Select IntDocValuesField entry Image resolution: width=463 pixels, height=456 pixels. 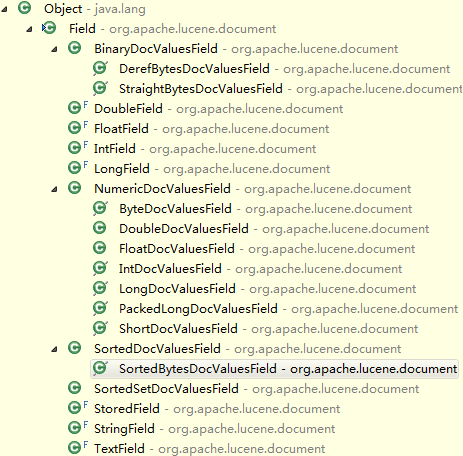pos(261,269)
